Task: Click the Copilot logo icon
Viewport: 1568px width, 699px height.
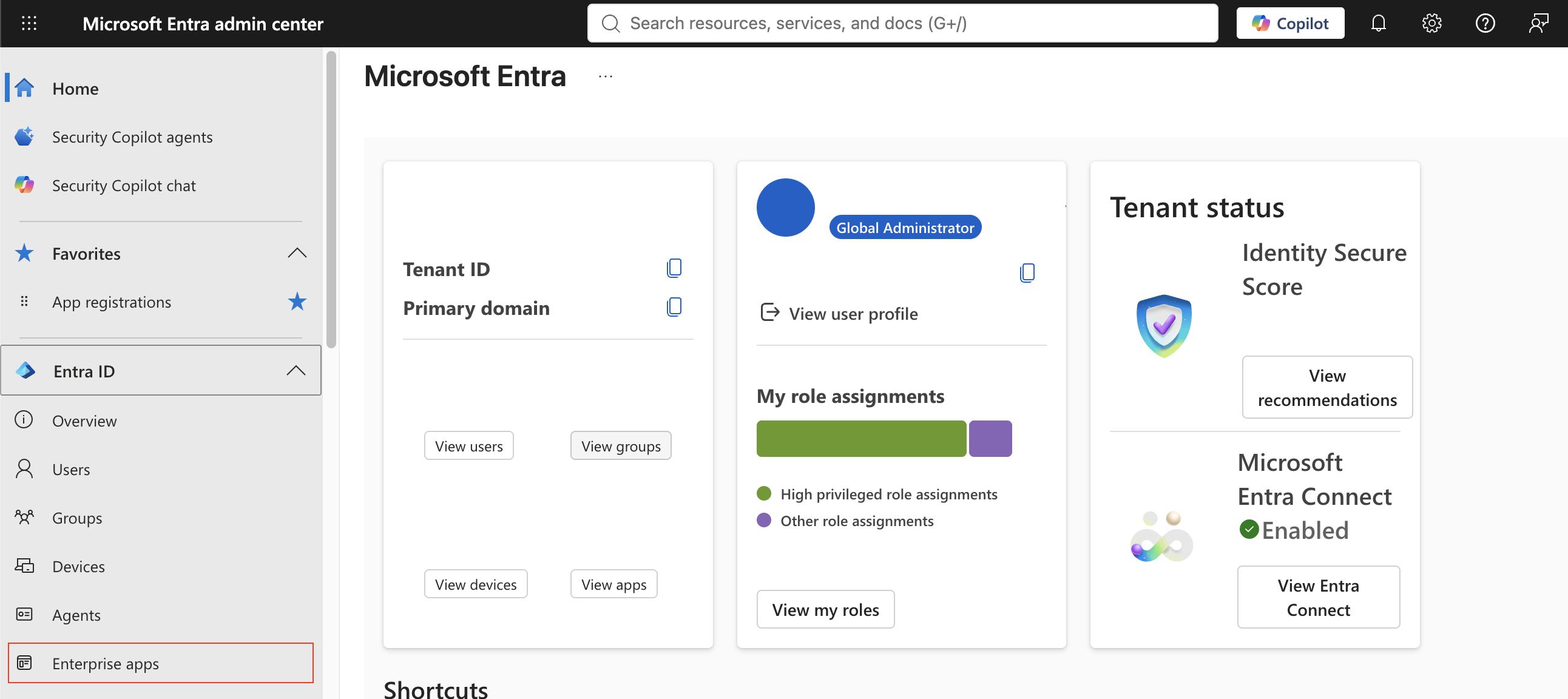Action: [x=1260, y=23]
